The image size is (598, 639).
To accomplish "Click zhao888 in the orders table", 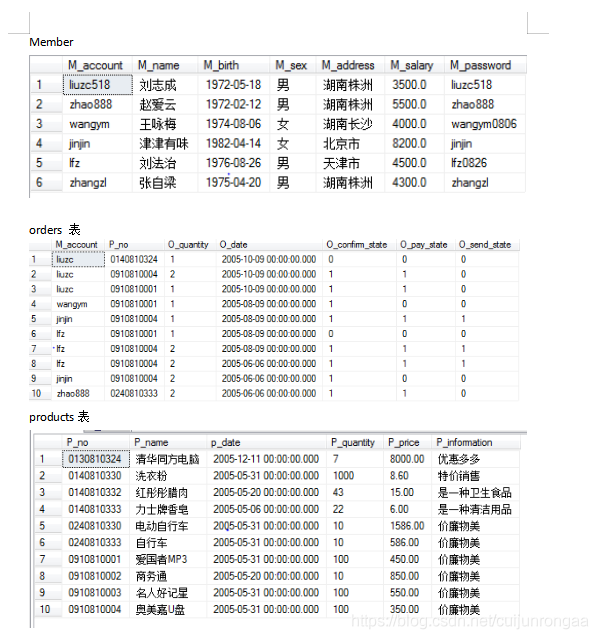I will click(73, 393).
